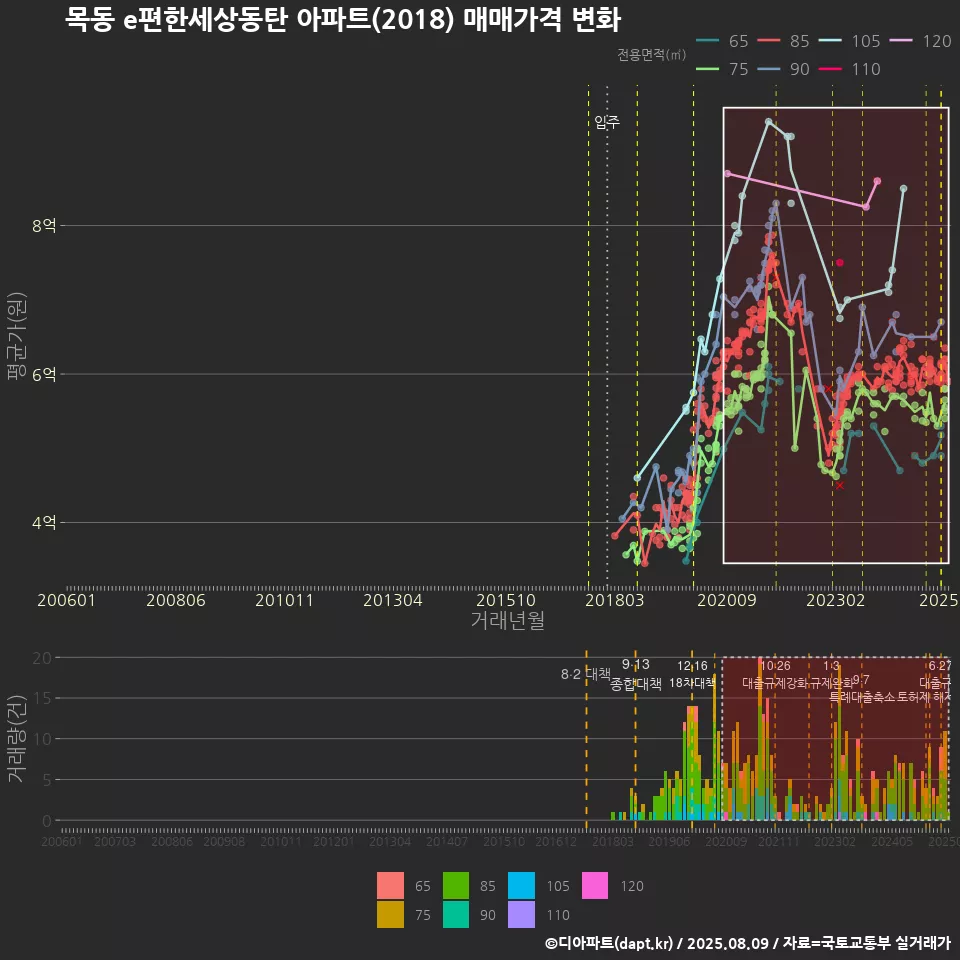Select the 110 purple swatch in bottom legend
Screen dimensions: 960x960
[x=522, y=914]
